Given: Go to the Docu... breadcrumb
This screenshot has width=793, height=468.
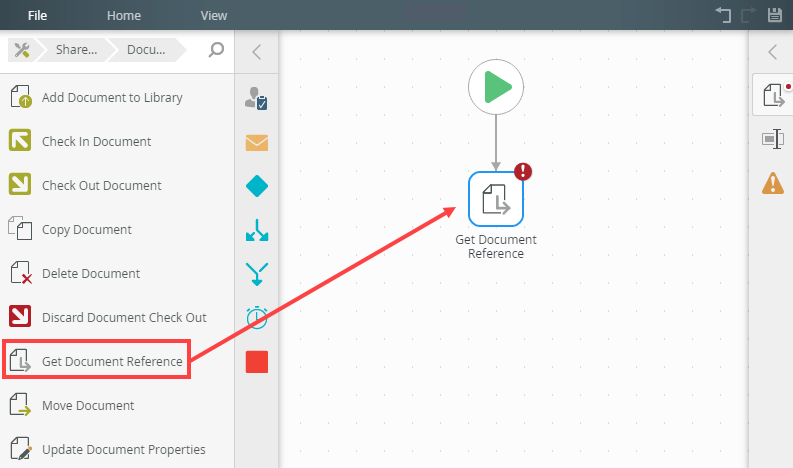Looking at the screenshot, I should point(146,50).
